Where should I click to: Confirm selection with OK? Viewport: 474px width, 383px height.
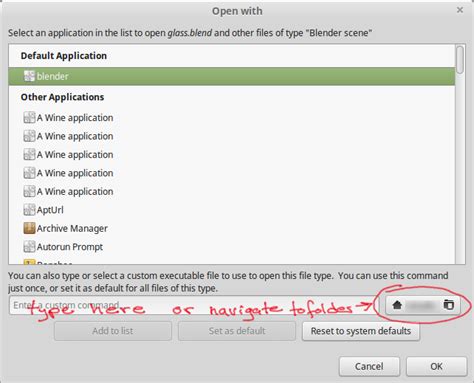[x=436, y=367]
